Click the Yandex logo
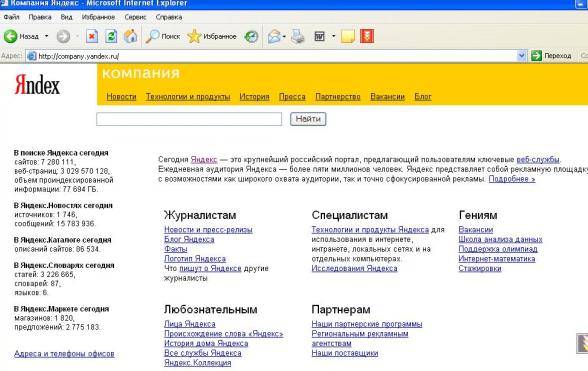Viewport: 588px width, 371px height. point(37,85)
